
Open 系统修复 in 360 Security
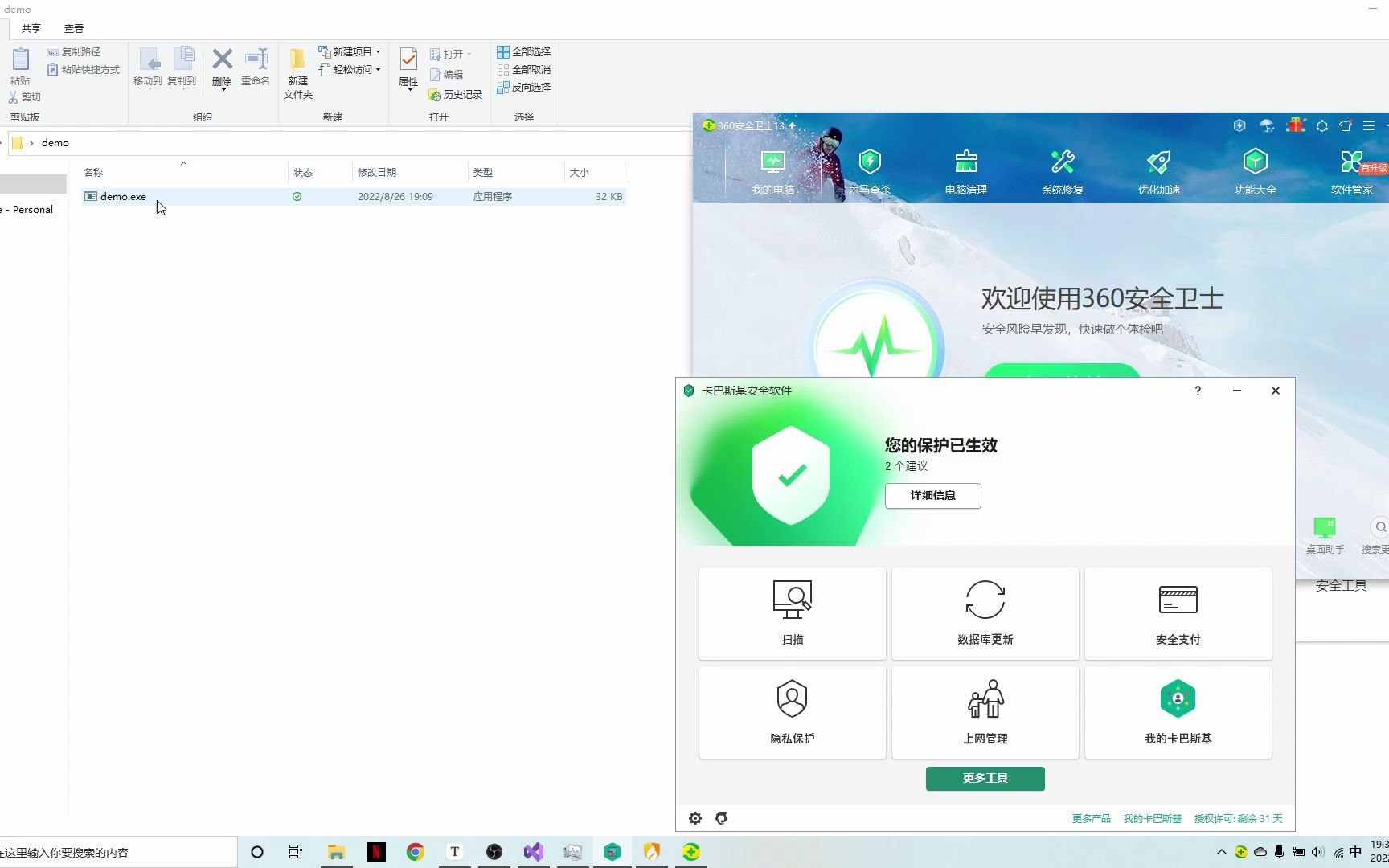click(x=1063, y=172)
